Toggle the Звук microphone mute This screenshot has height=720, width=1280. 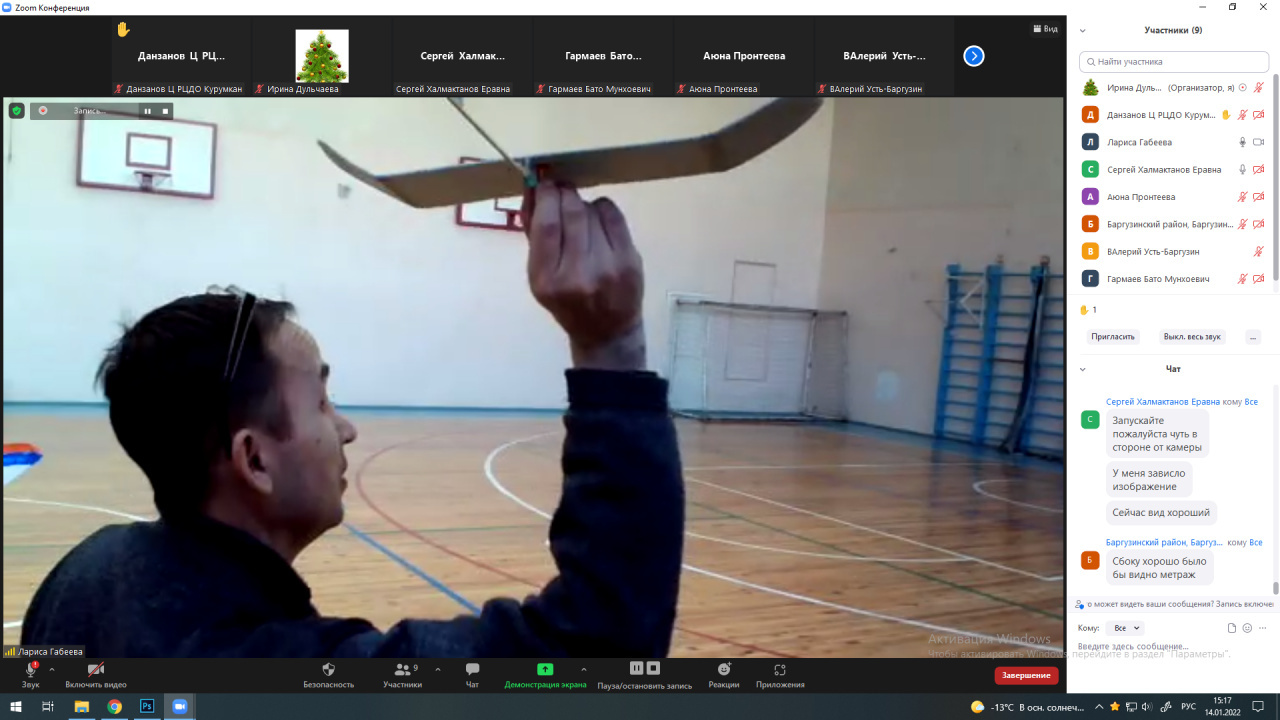(x=31, y=671)
